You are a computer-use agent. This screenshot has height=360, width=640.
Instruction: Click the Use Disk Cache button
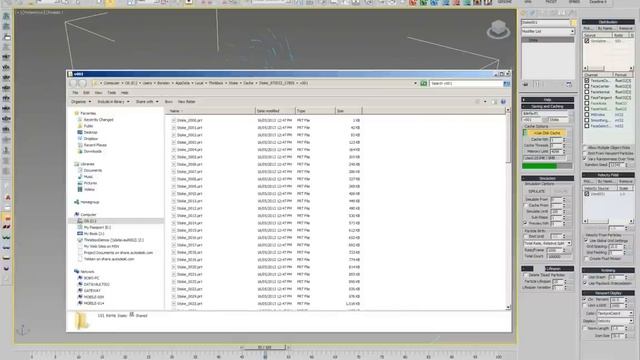547,133
